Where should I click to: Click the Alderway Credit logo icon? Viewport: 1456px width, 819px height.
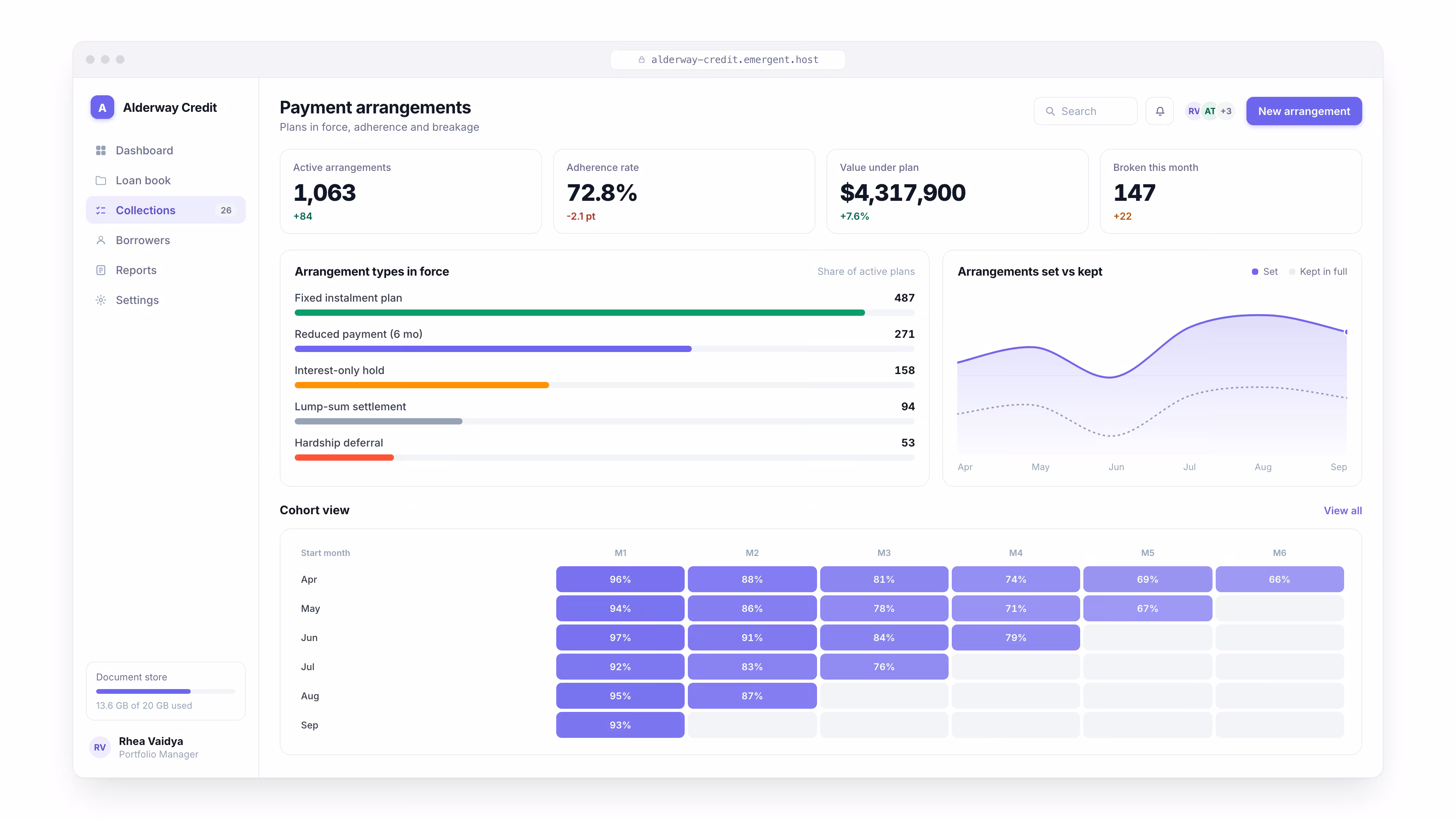[x=102, y=107]
